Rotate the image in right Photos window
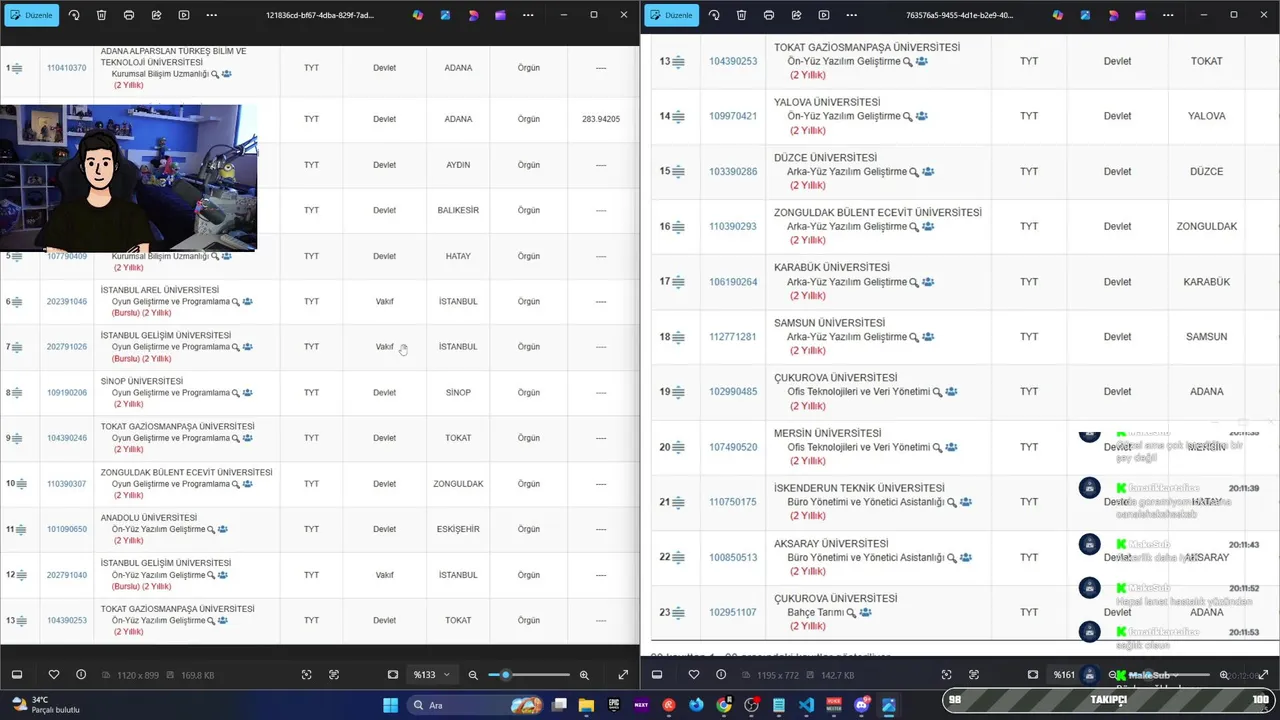 pyautogui.click(x=714, y=15)
